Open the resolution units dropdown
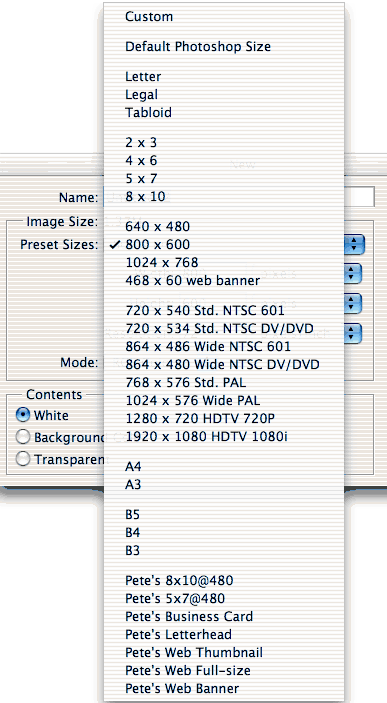 pos(354,333)
